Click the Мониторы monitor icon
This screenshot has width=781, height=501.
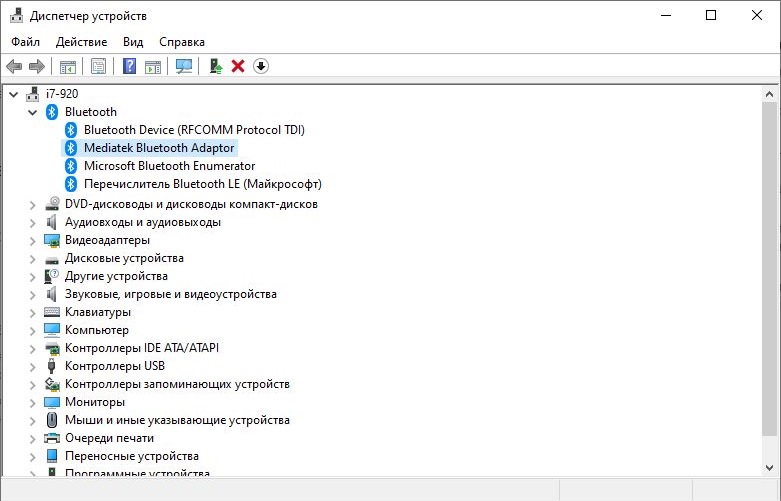(x=52, y=402)
